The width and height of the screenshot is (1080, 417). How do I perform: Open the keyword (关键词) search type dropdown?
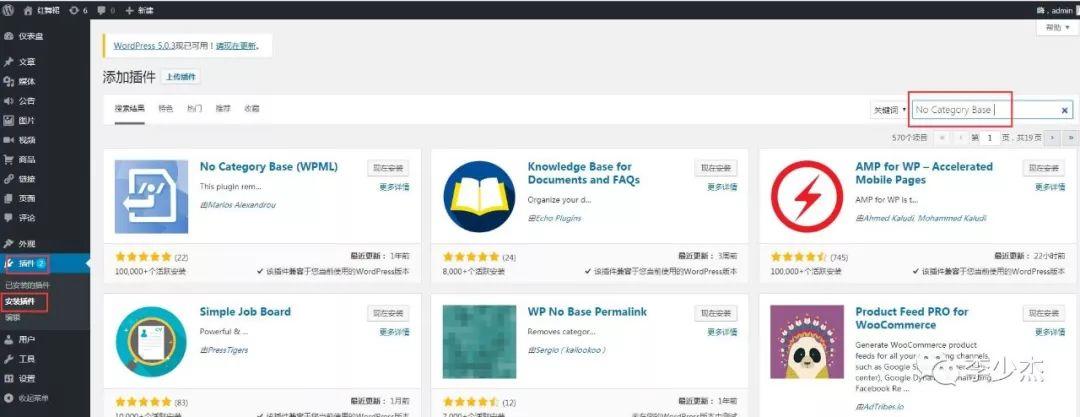(890, 110)
